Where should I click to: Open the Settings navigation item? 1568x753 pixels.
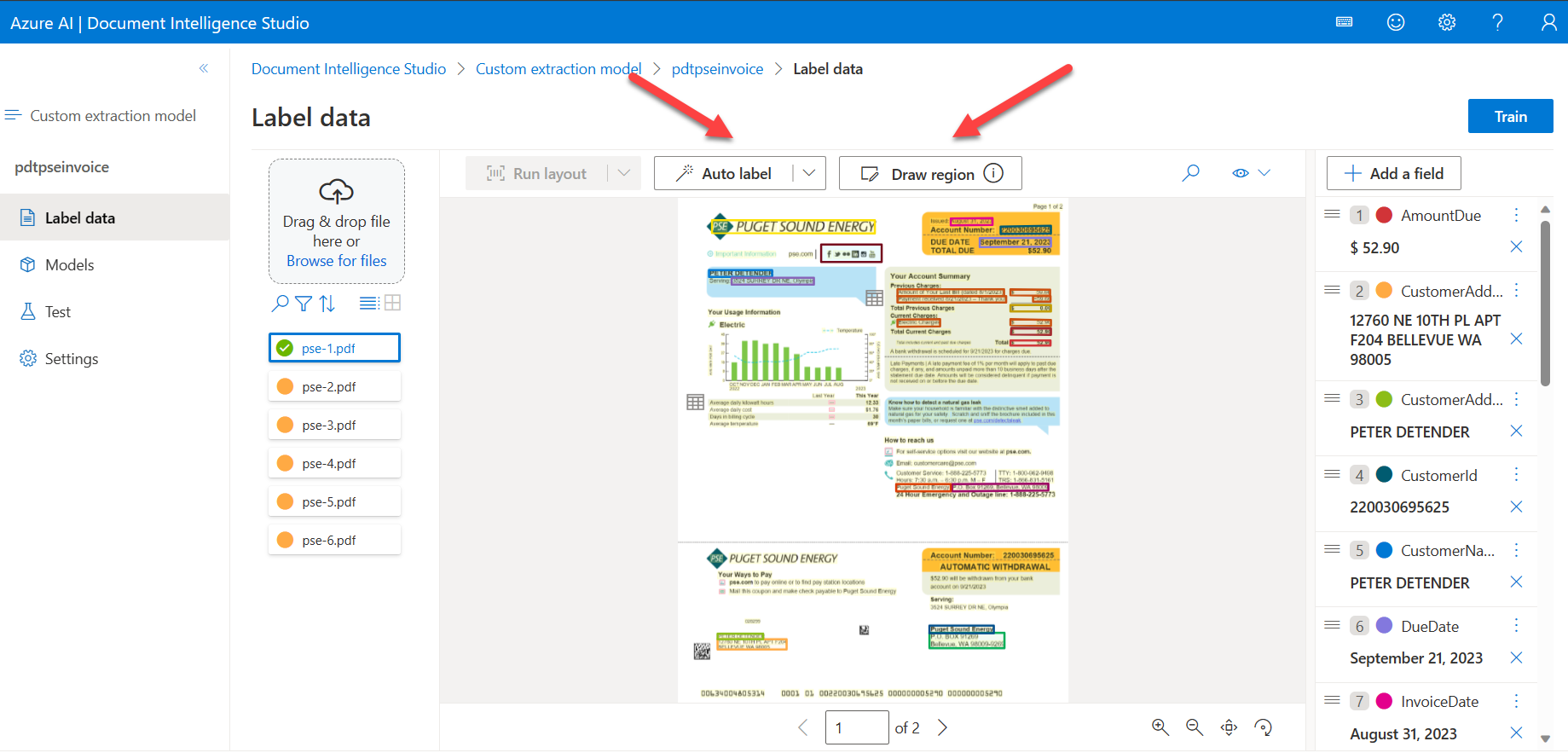pyautogui.click(x=114, y=358)
